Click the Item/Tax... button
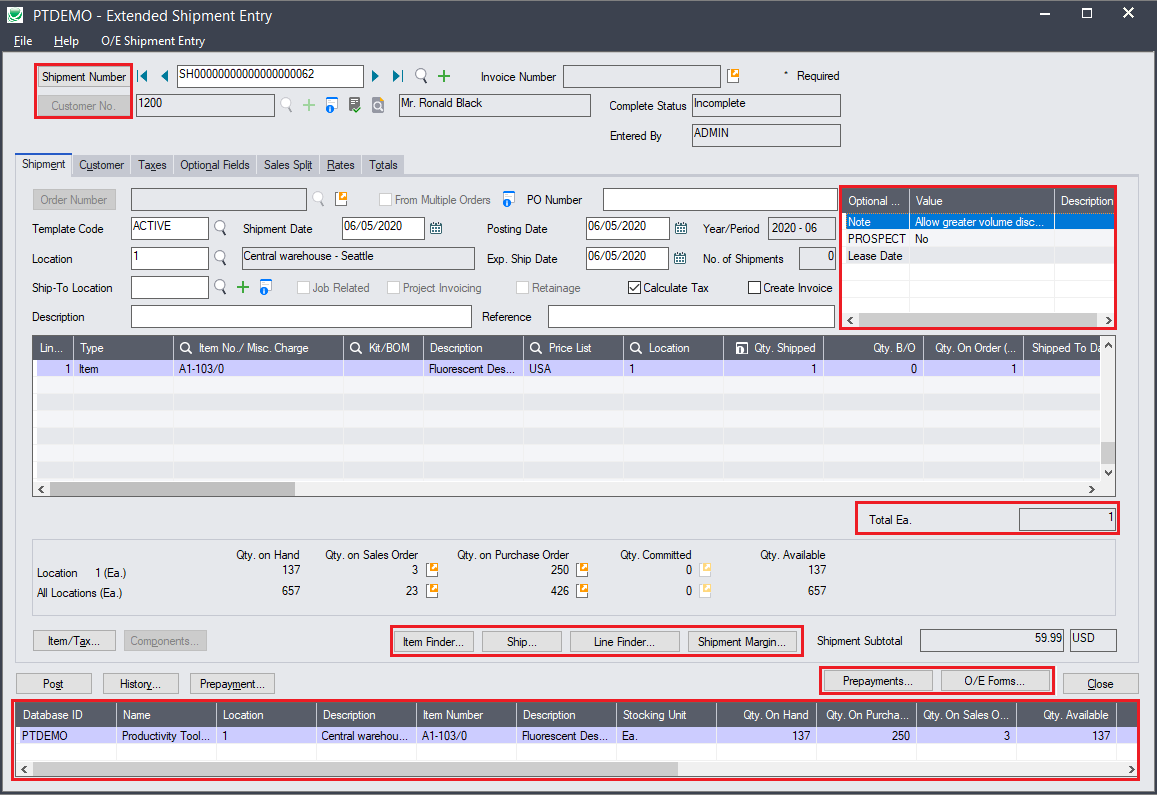The image size is (1157, 795). click(74, 641)
